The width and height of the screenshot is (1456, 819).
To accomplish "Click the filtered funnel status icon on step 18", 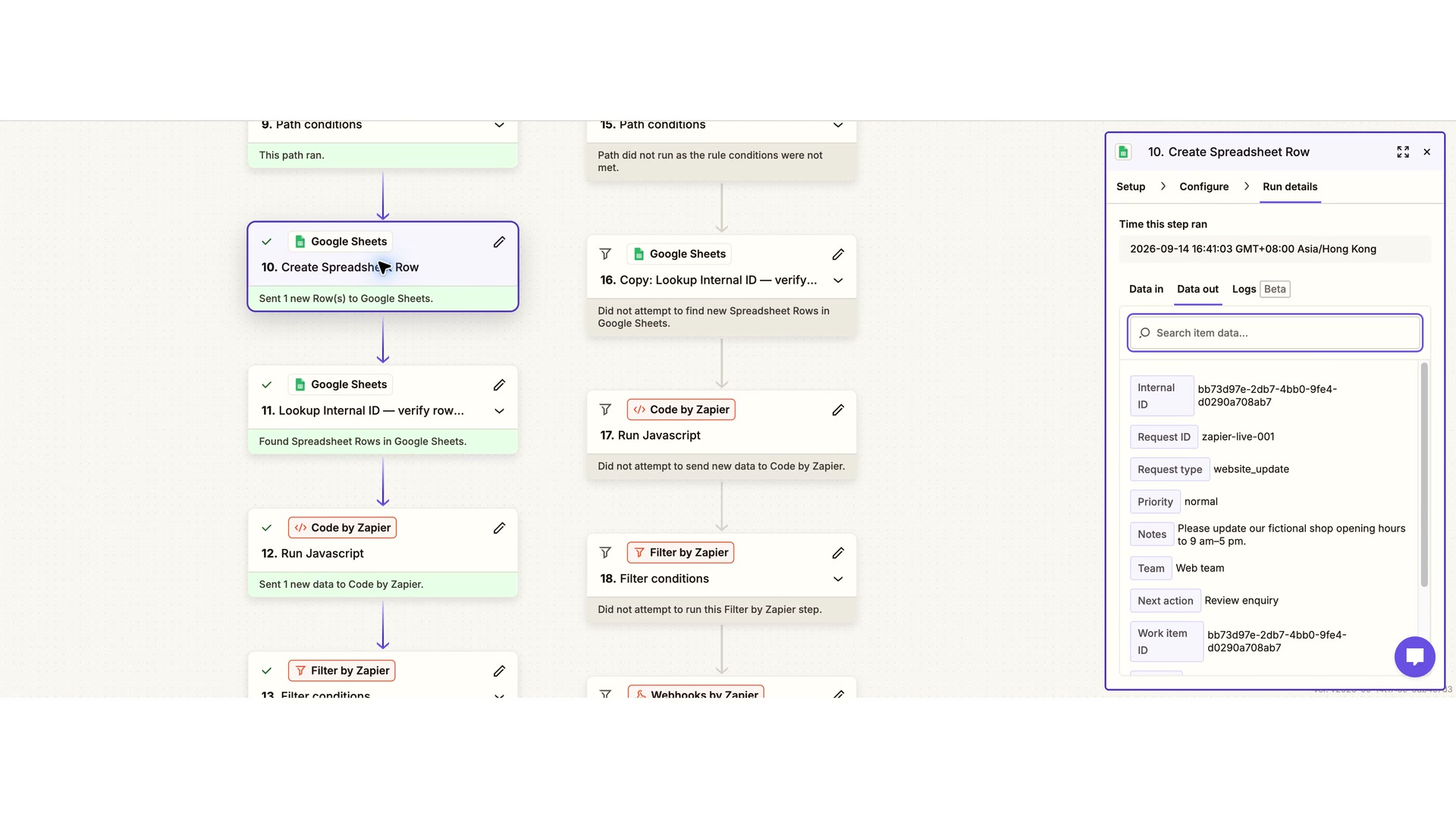I will click(x=605, y=553).
